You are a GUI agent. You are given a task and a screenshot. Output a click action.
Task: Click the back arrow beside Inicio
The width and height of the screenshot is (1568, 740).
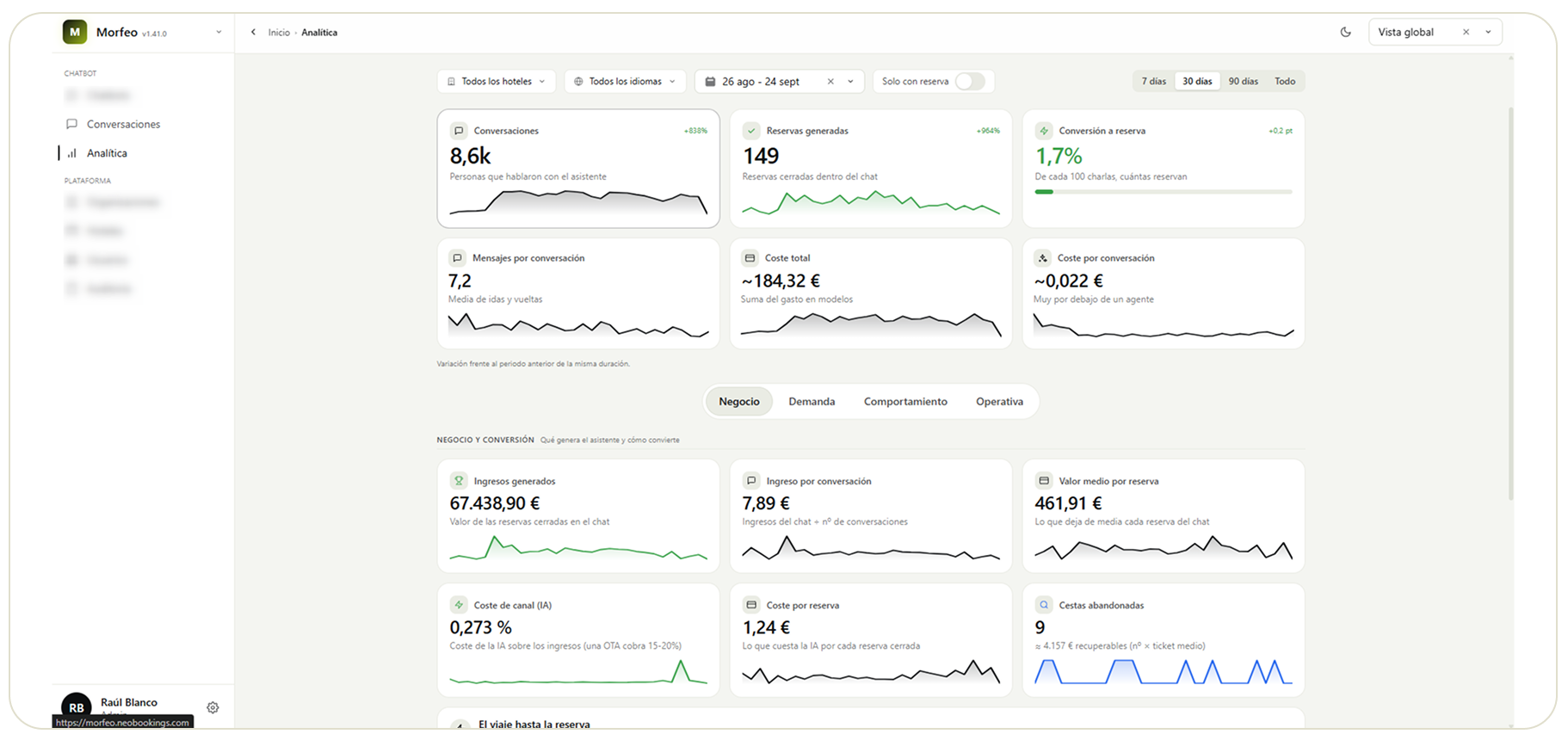point(253,32)
